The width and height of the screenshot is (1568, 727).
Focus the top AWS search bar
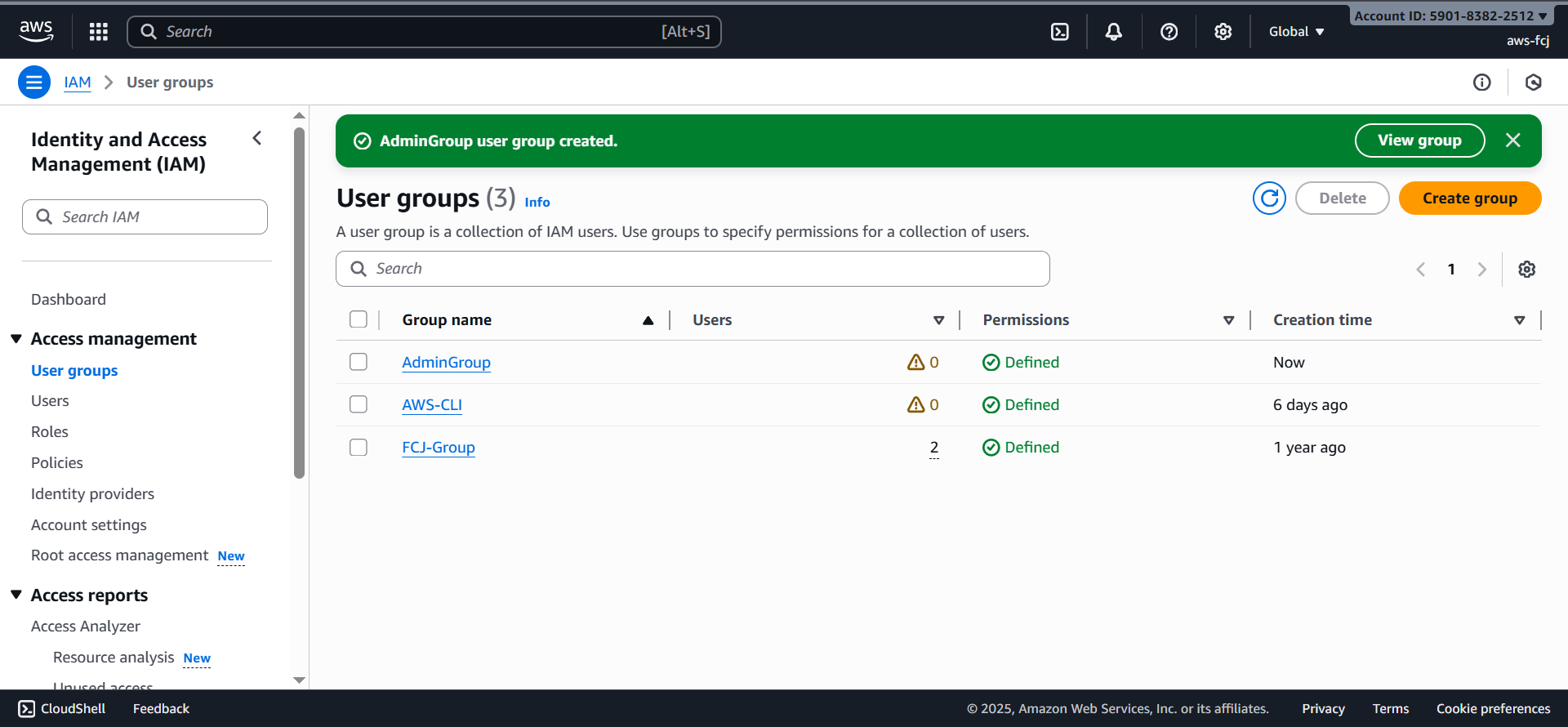(424, 31)
